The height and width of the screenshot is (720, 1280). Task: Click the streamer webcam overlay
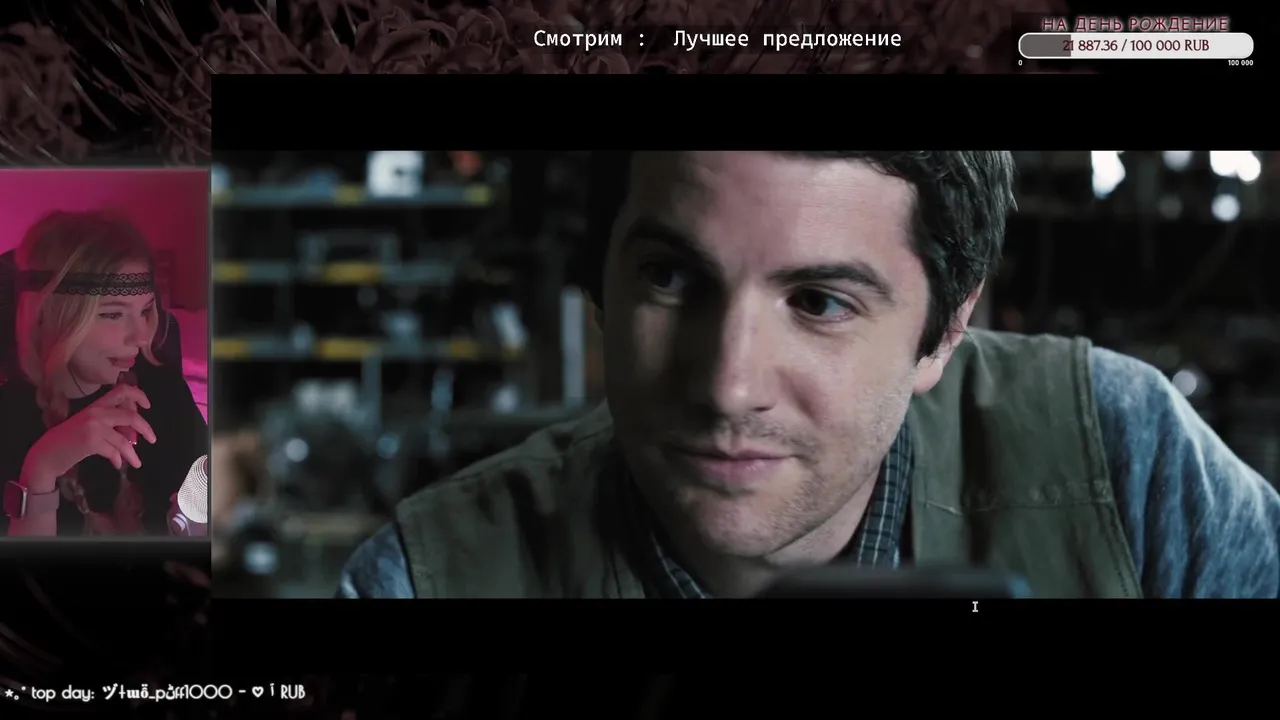click(x=104, y=353)
